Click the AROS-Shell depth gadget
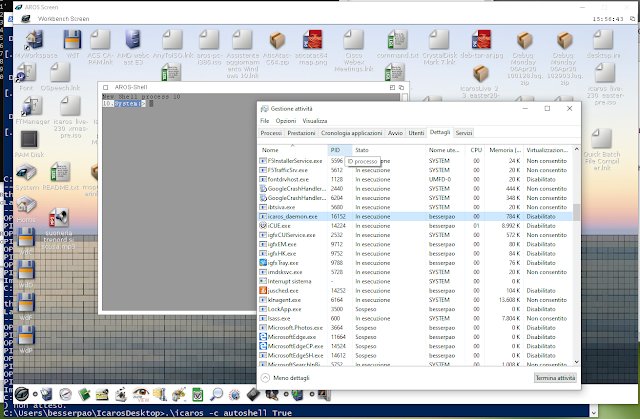This screenshot has width=640, height=419. coord(401,87)
